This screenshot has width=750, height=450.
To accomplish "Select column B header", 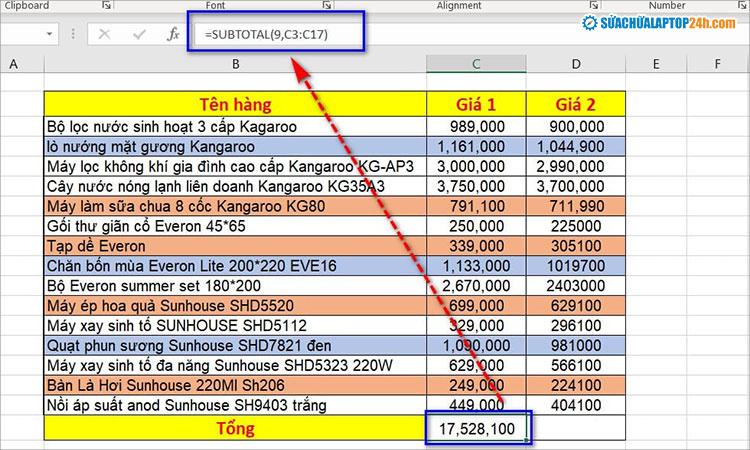I will tap(235, 64).
